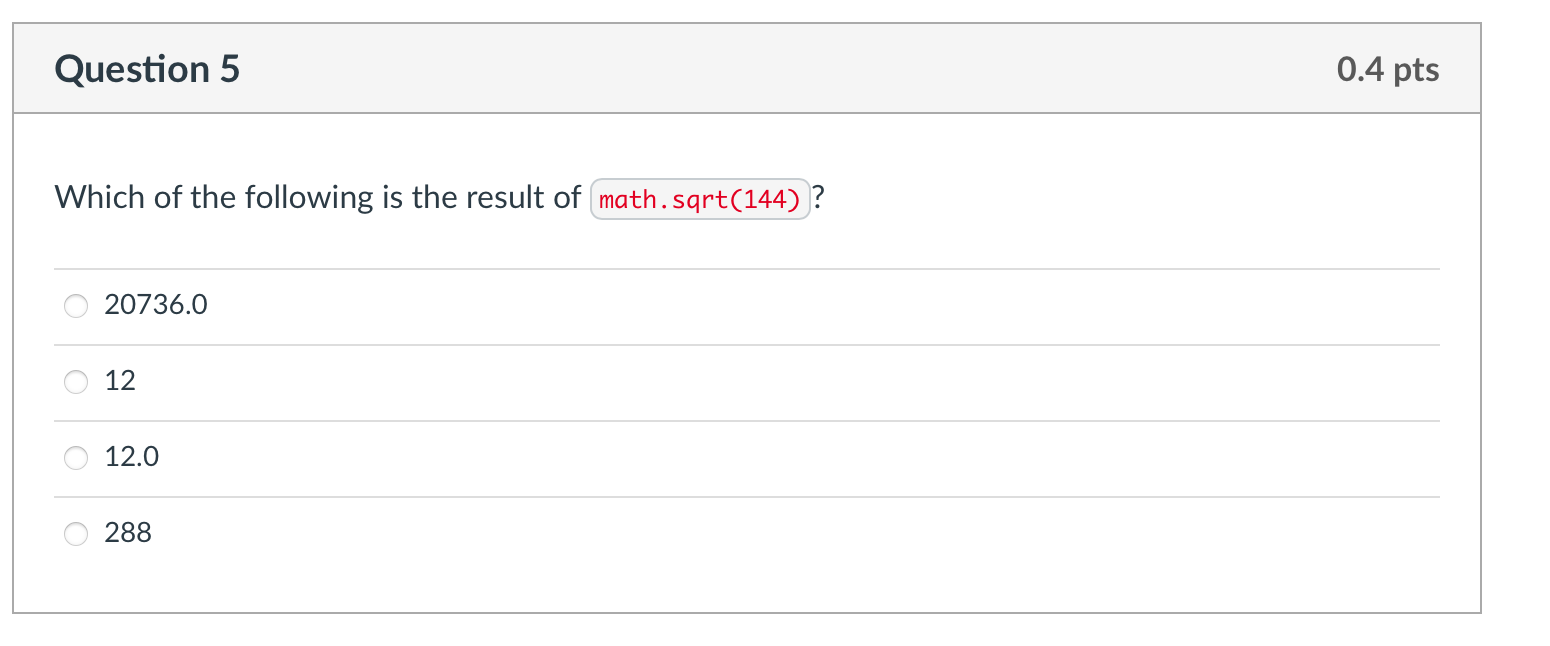This screenshot has width=1550, height=646.
Task: Click the word math in the code
Action: coord(621,199)
